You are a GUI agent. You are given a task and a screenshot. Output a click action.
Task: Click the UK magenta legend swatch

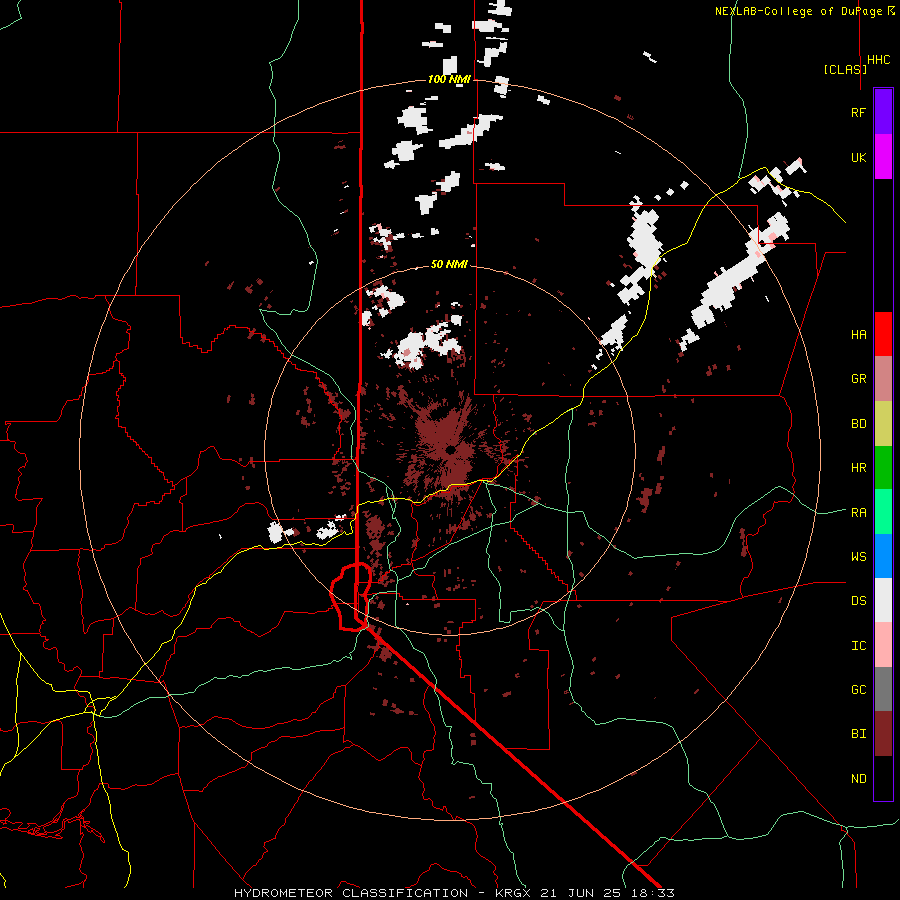(x=883, y=157)
